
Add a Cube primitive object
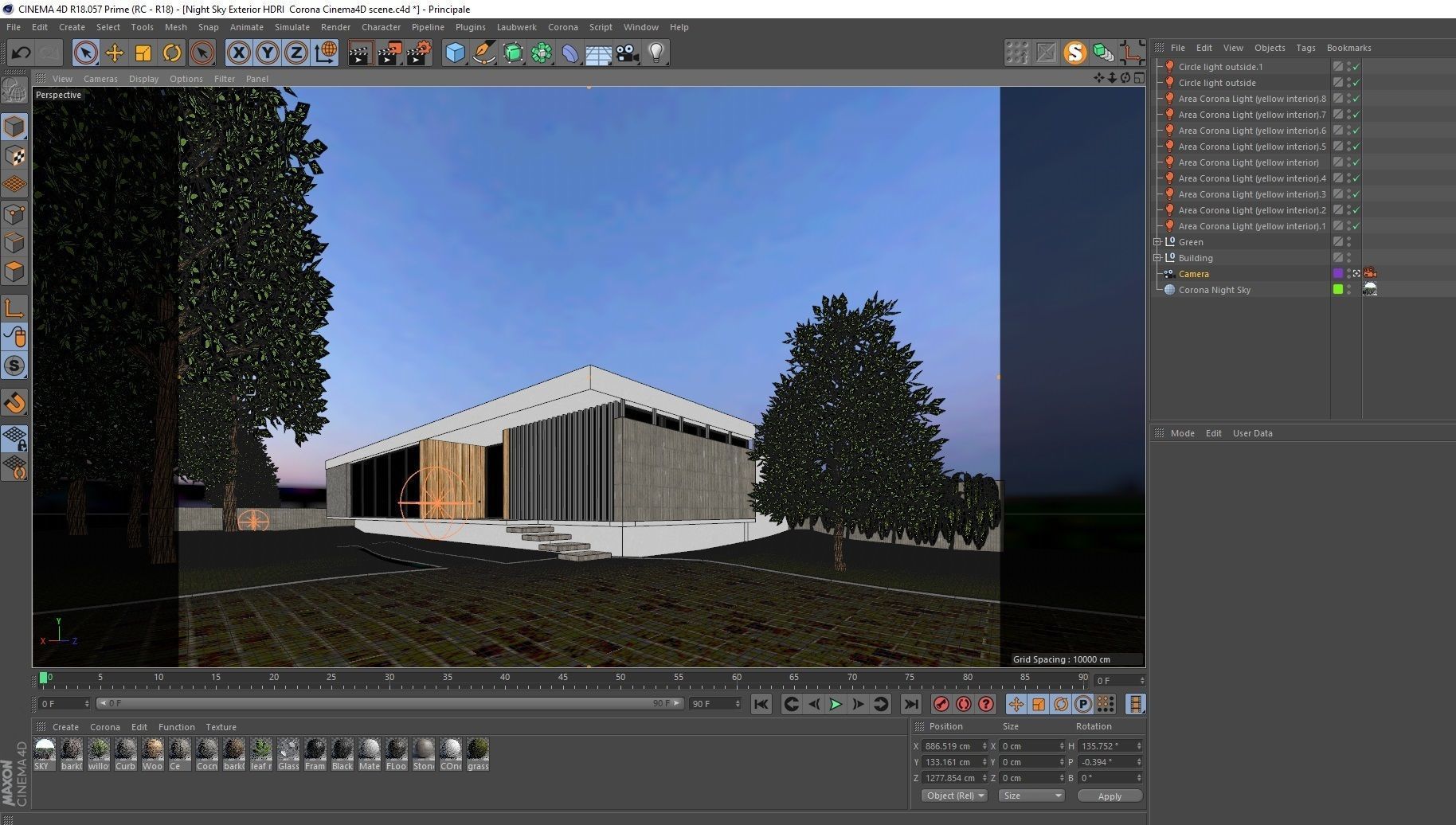455,53
